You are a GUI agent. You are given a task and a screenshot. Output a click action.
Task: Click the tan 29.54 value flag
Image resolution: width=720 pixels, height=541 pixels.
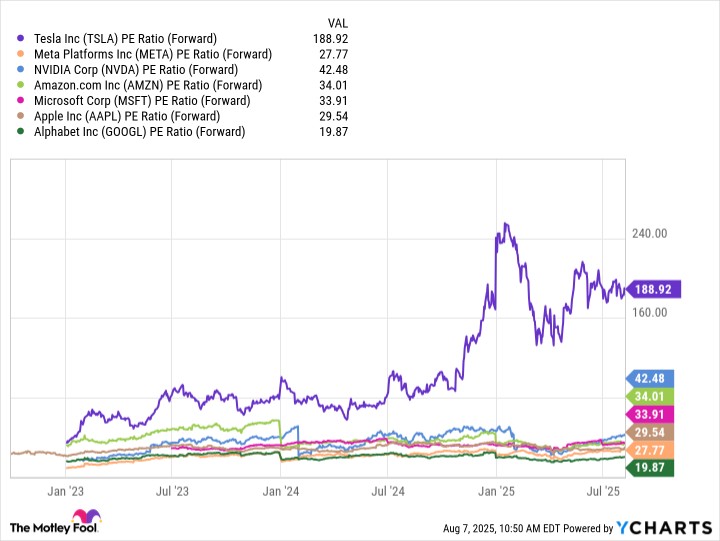(650, 432)
